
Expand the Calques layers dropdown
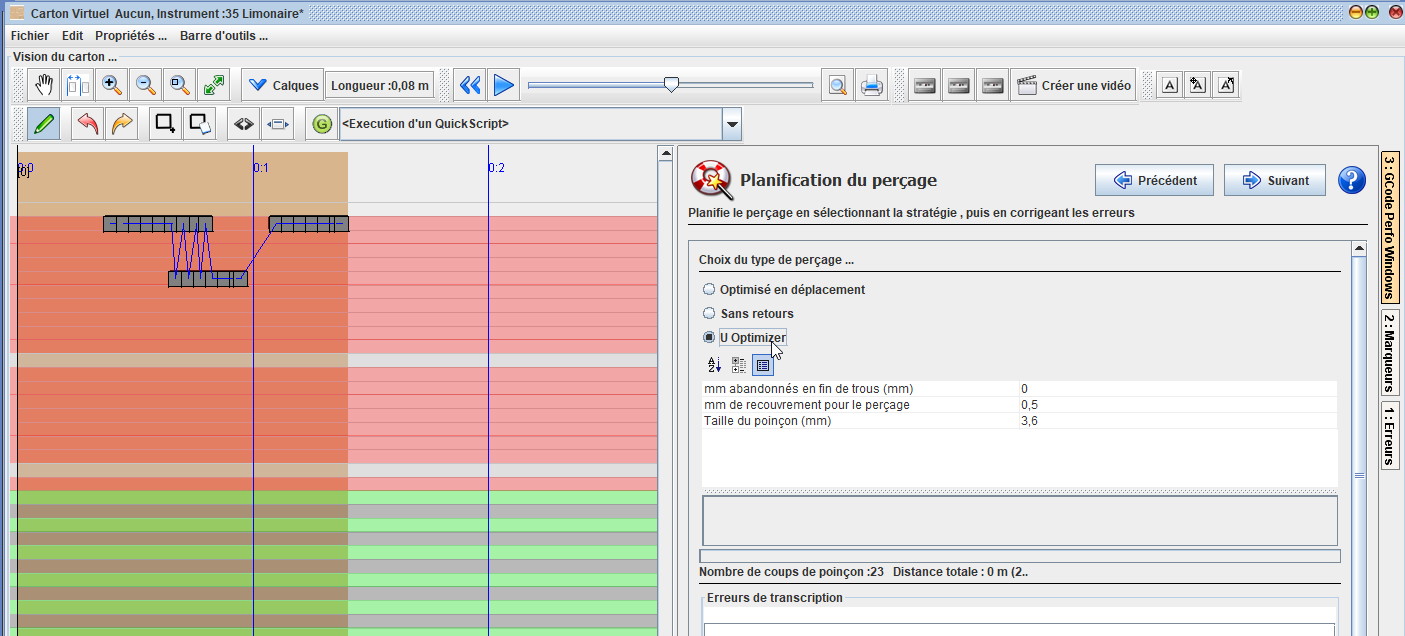click(x=283, y=86)
